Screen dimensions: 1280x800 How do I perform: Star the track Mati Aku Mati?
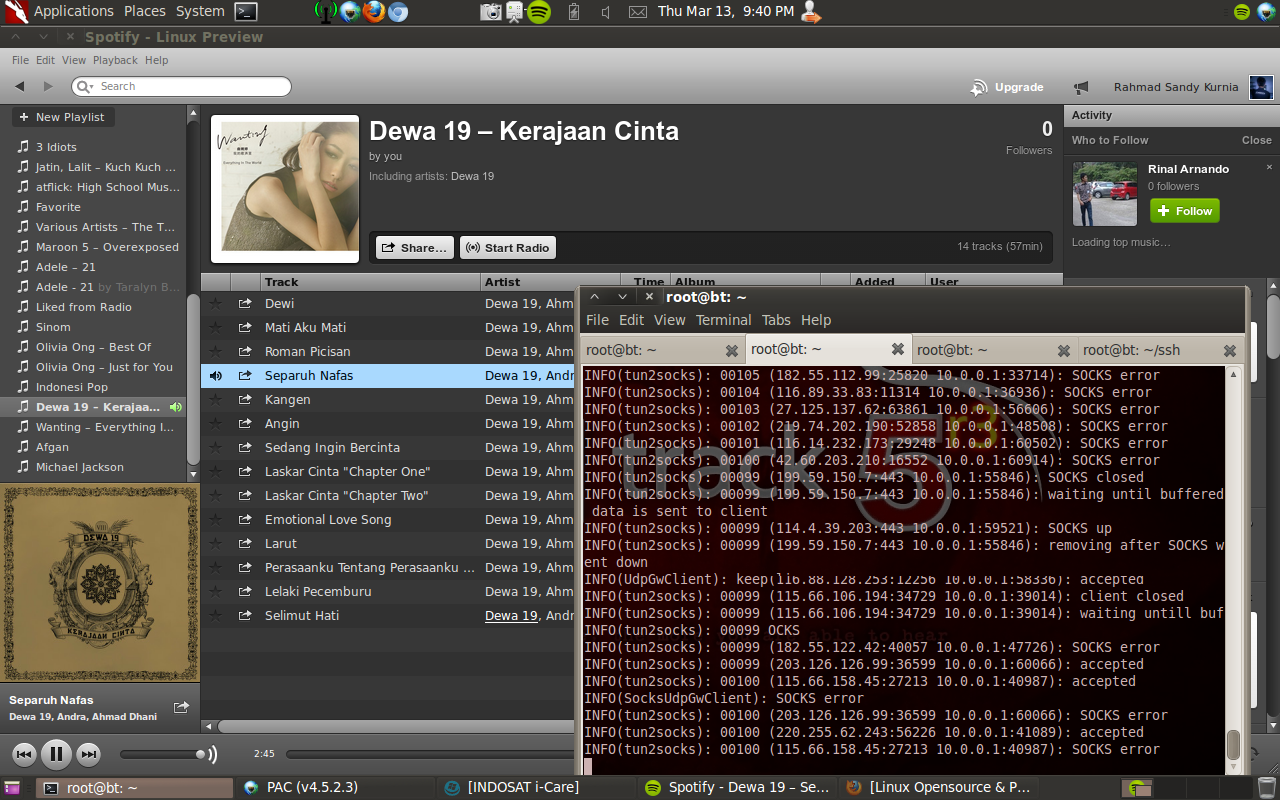point(215,328)
